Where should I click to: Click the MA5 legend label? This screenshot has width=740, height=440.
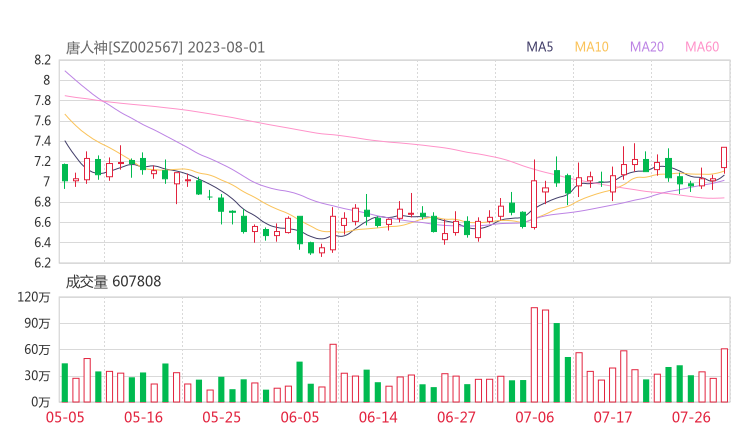pos(539,47)
